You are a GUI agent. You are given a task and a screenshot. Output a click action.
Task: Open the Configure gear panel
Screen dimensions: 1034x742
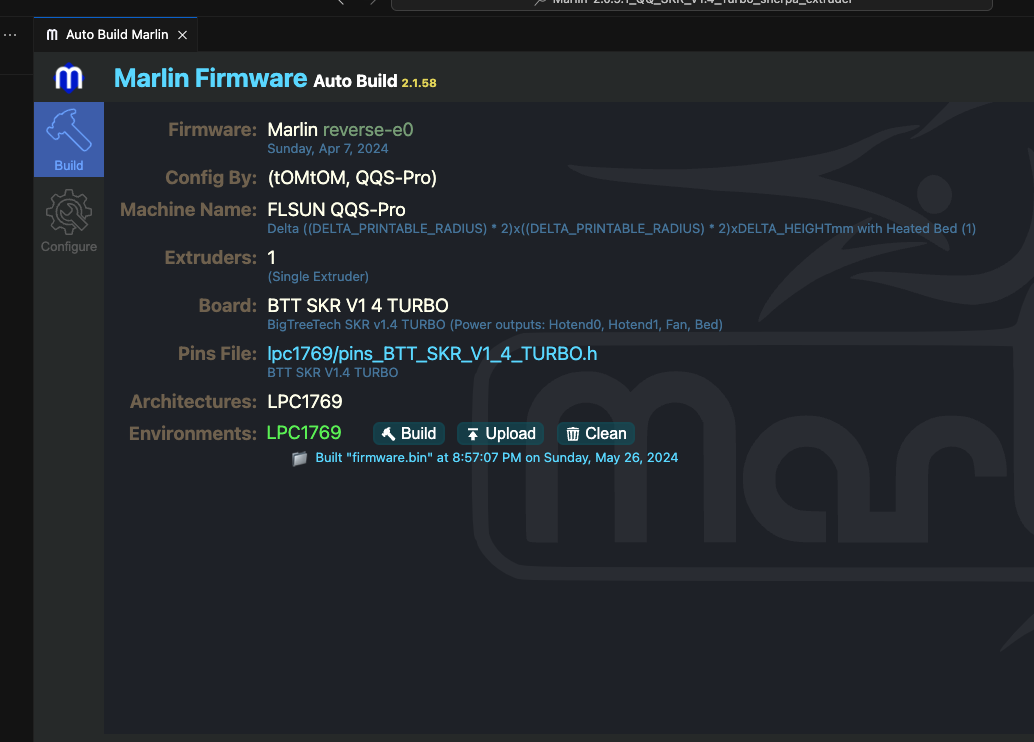(x=69, y=221)
